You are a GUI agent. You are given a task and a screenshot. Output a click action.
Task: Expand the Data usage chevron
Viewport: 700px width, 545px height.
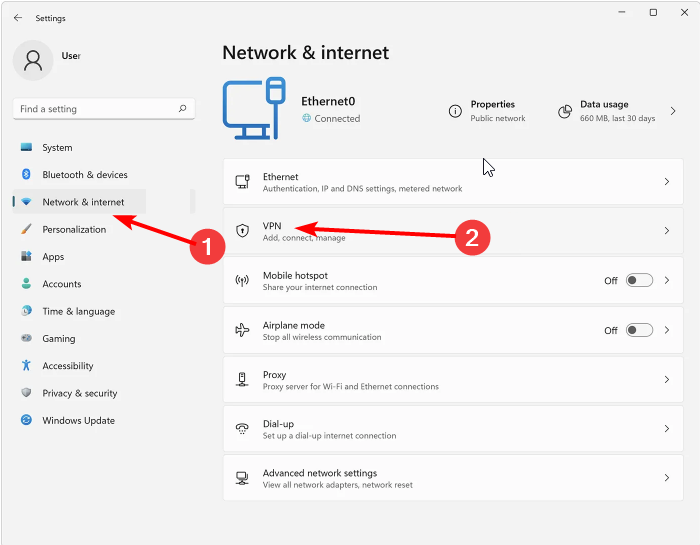coord(673,111)
